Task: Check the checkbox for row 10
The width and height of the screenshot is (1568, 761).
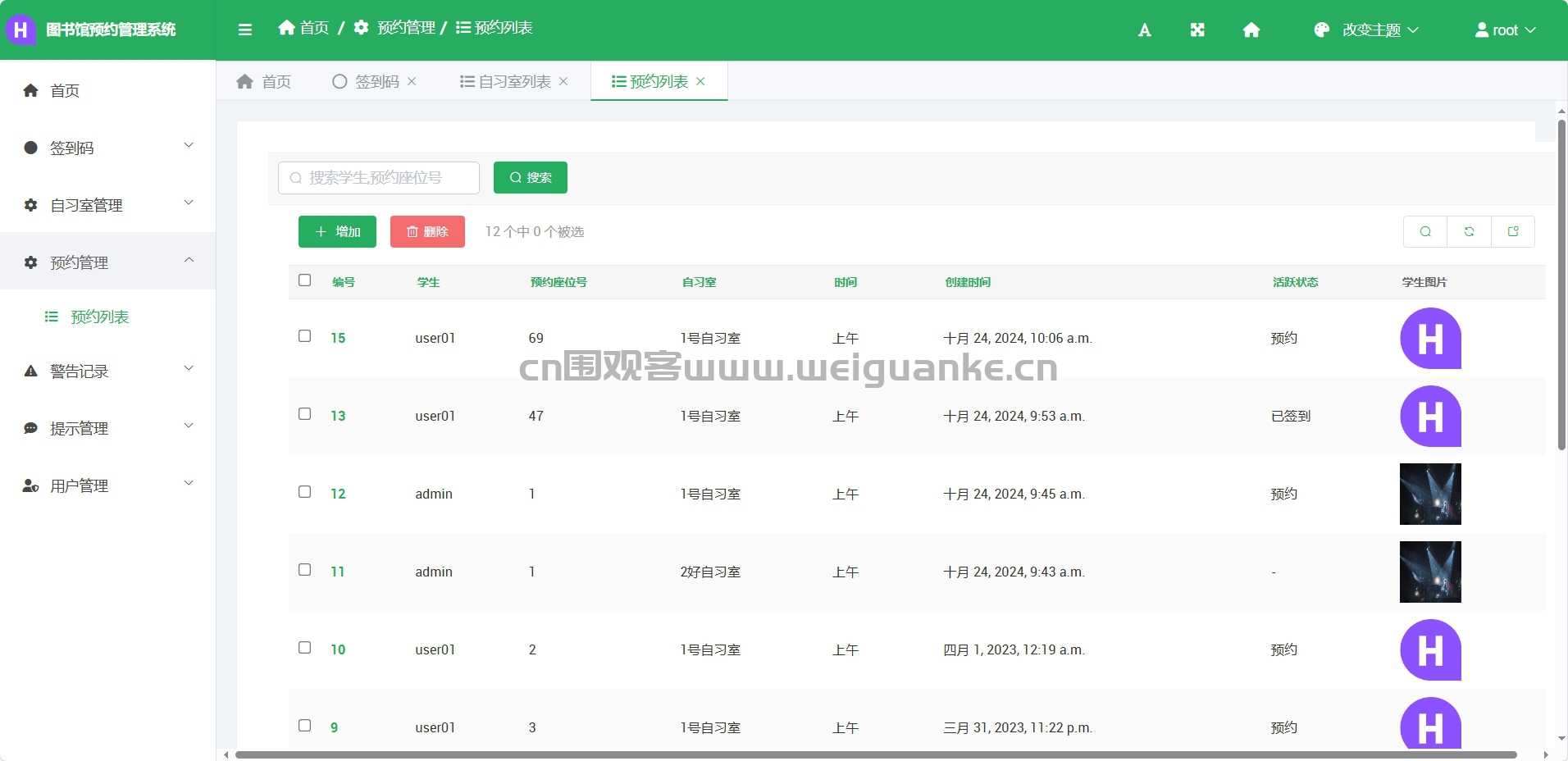Action: coord(305,648)
